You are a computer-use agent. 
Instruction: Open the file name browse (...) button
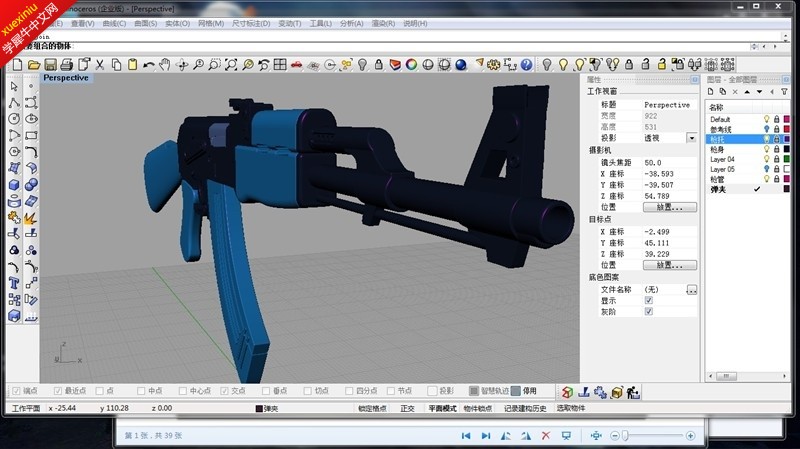point(691,290)
